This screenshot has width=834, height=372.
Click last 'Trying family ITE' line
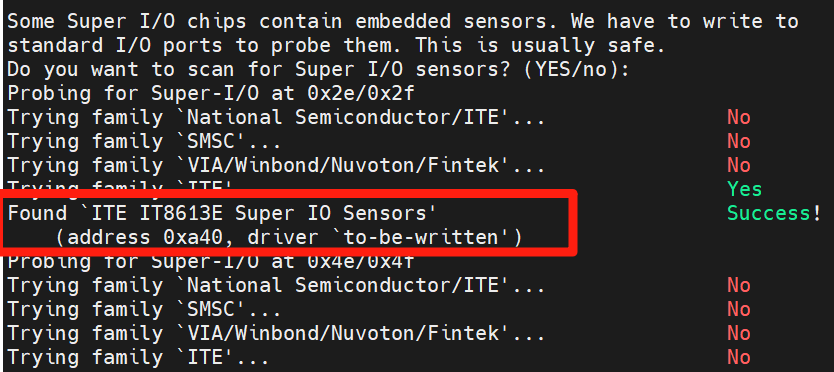(138, 357)
